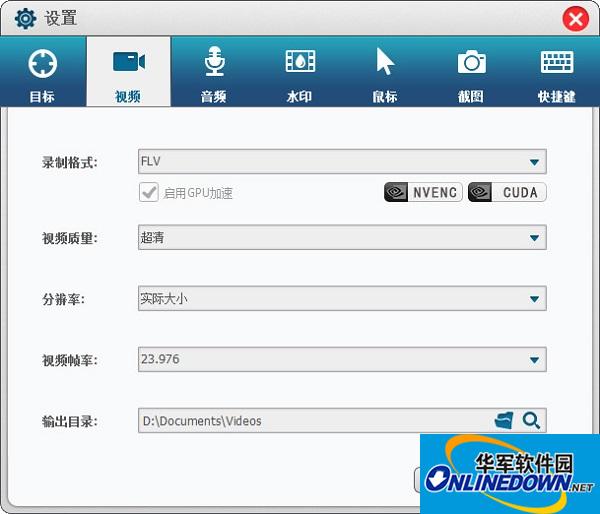Toggle the 启用GPU加速 checkbox

pyautogui.click(x=148, y=192)
